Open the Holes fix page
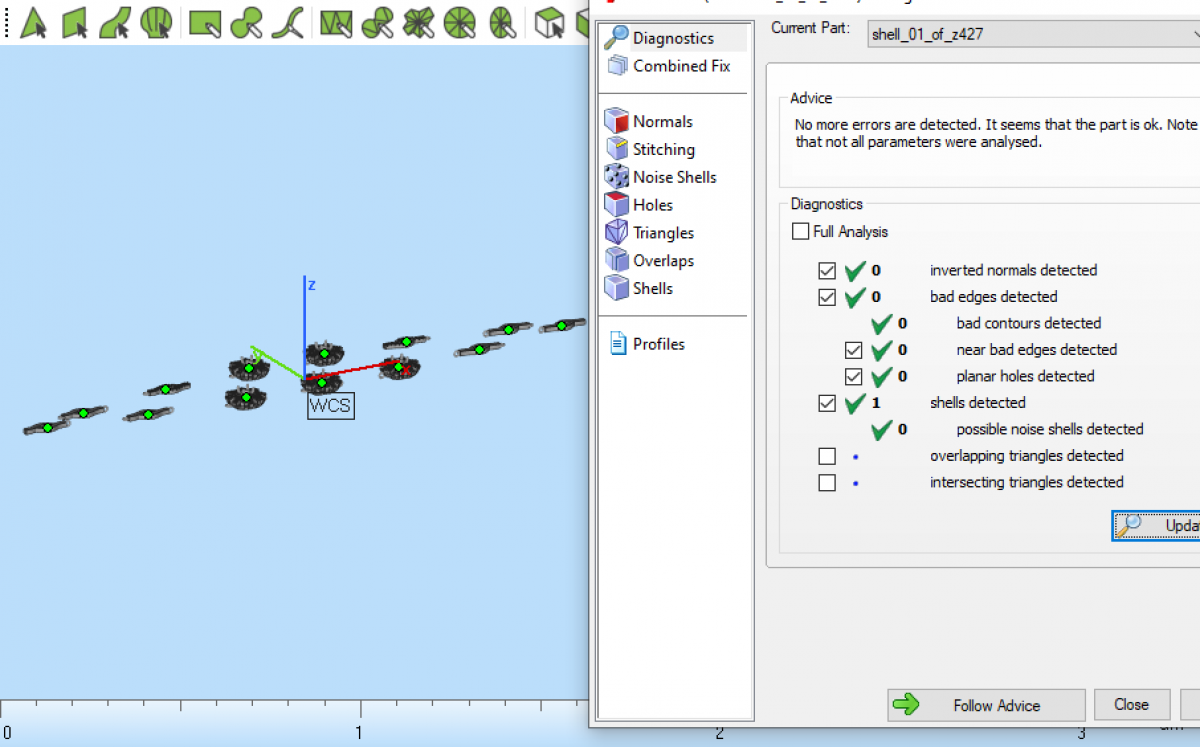 652,205
